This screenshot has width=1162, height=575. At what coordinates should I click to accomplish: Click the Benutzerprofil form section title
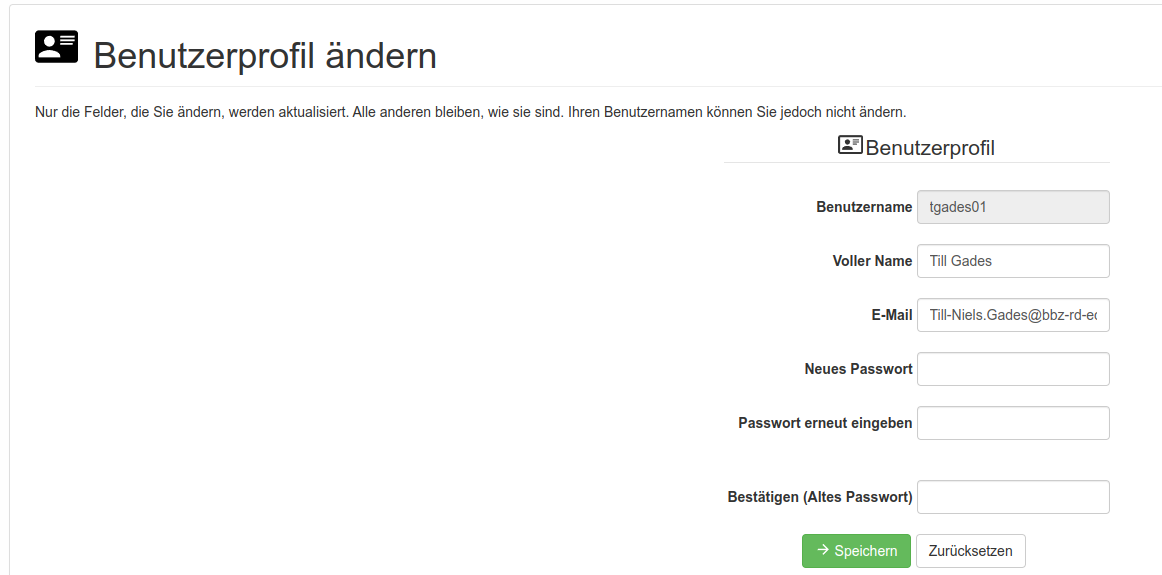pos(930,148)
